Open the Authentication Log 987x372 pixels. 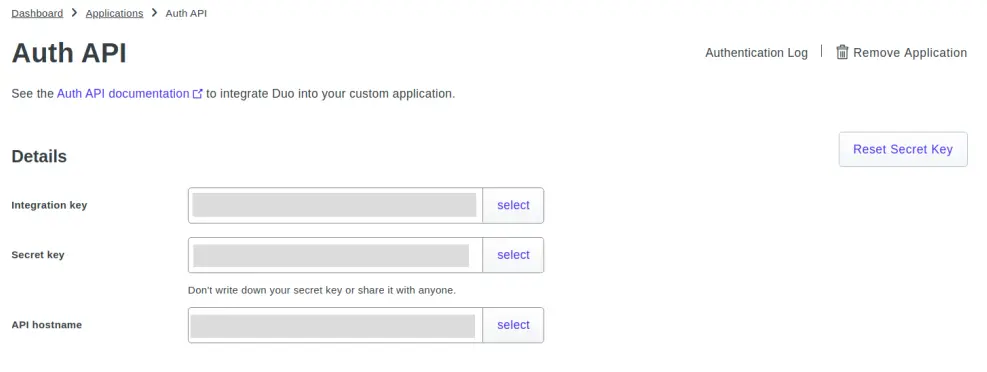pyautogui.click(x=756, y=53)
